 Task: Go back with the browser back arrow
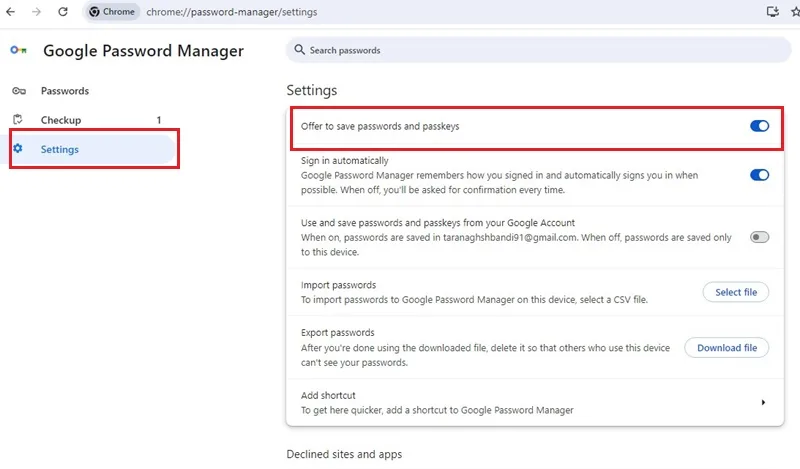click(x=10, y=11)
